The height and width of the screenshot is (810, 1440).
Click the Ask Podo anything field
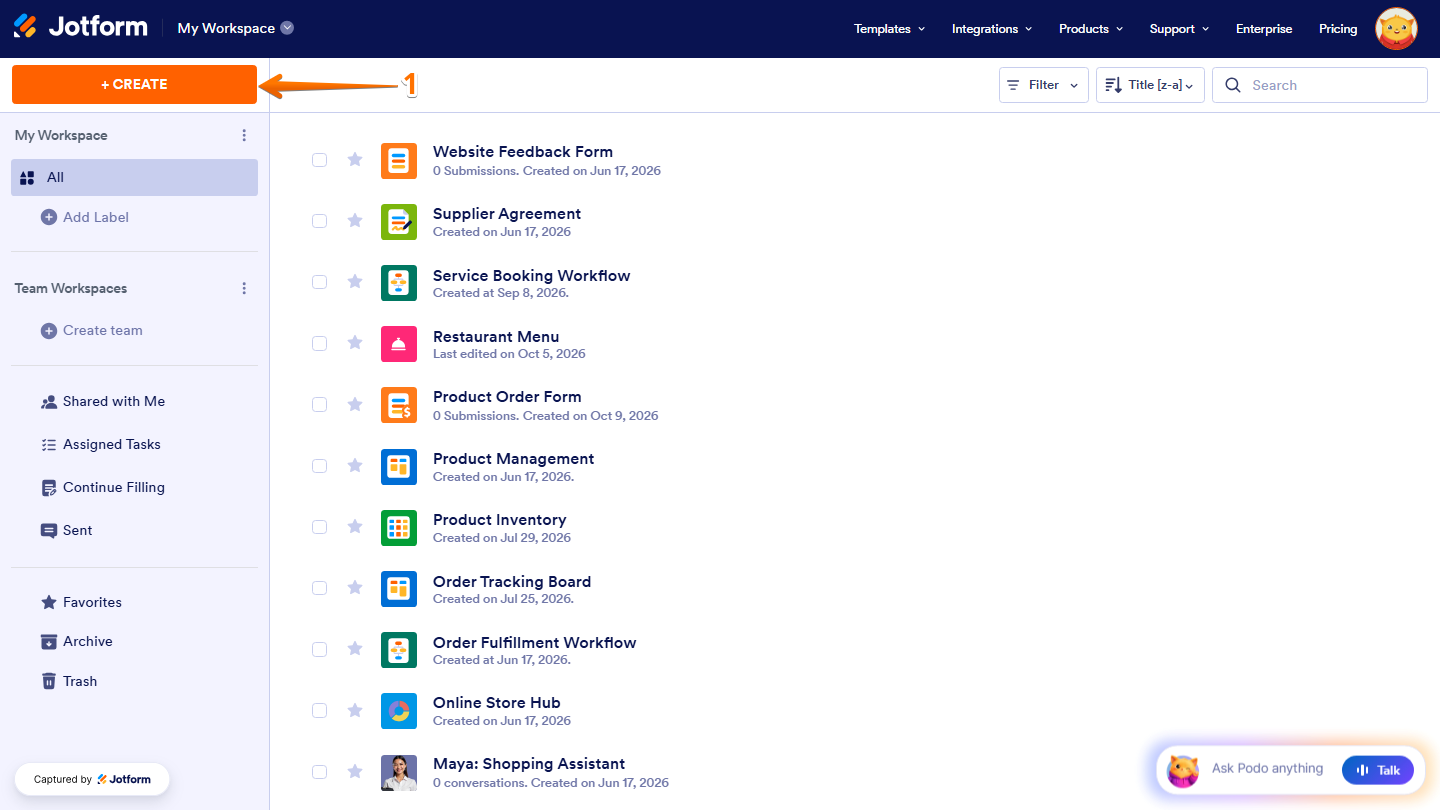click(1267, 769)
